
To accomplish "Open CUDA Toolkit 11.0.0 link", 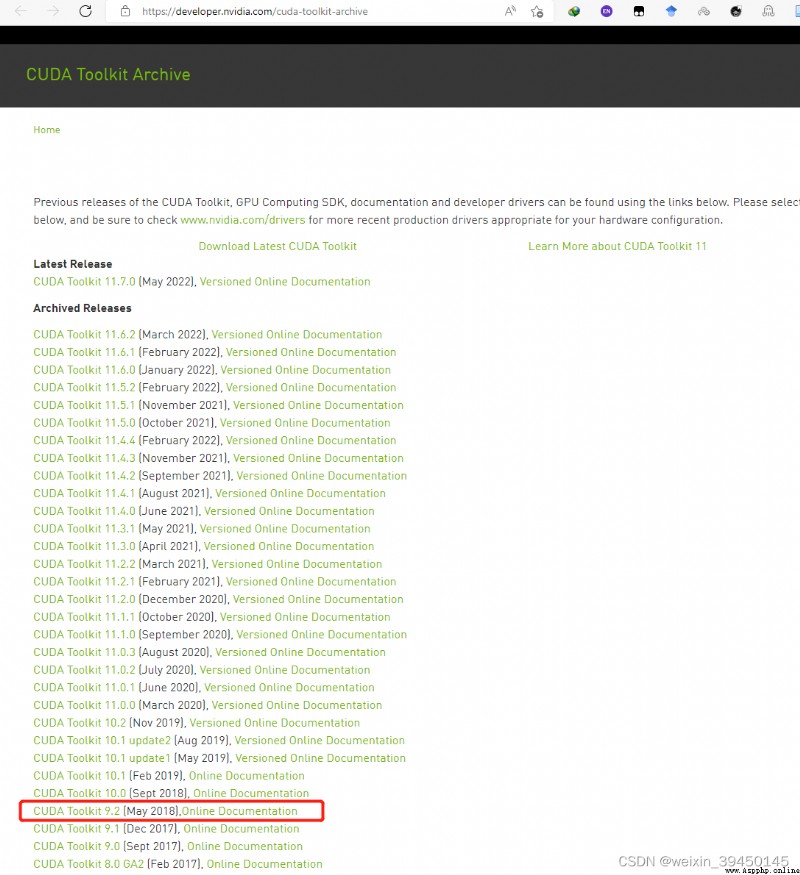I will click(x=84, y=705).
